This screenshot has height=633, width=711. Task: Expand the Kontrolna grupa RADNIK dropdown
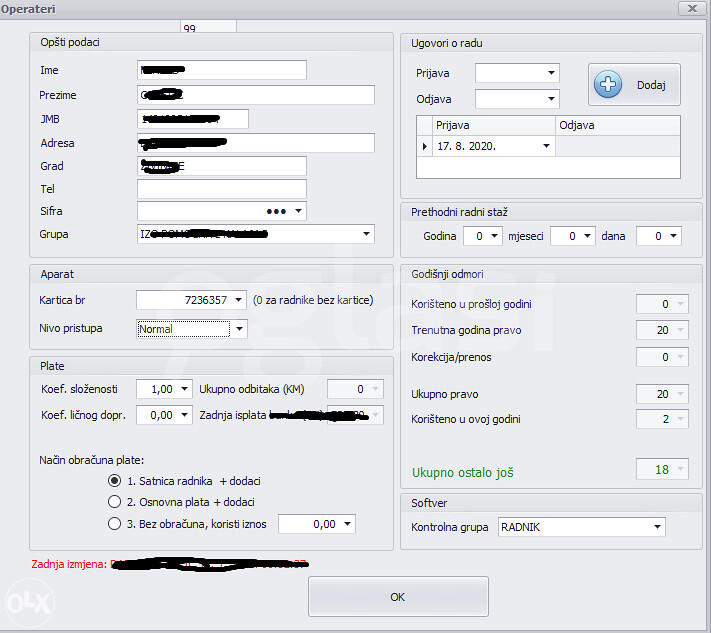[x=656, y=527]
